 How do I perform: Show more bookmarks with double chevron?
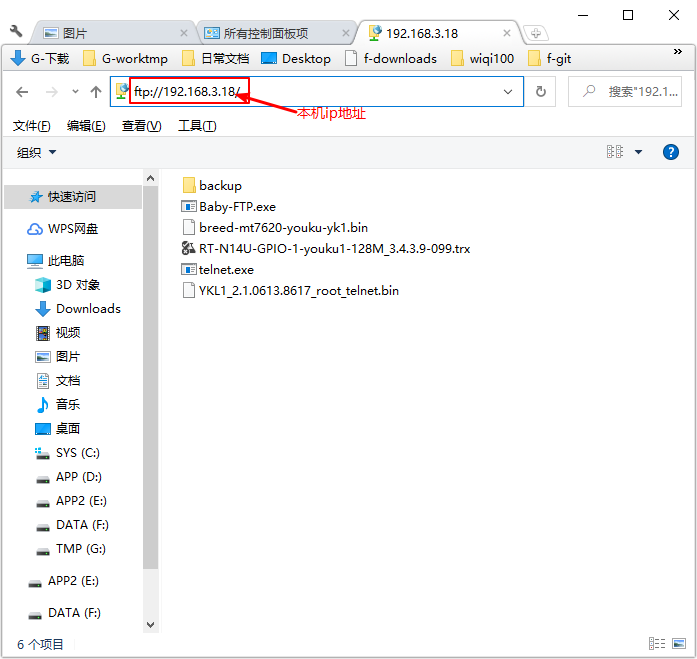tap(677, 52)
